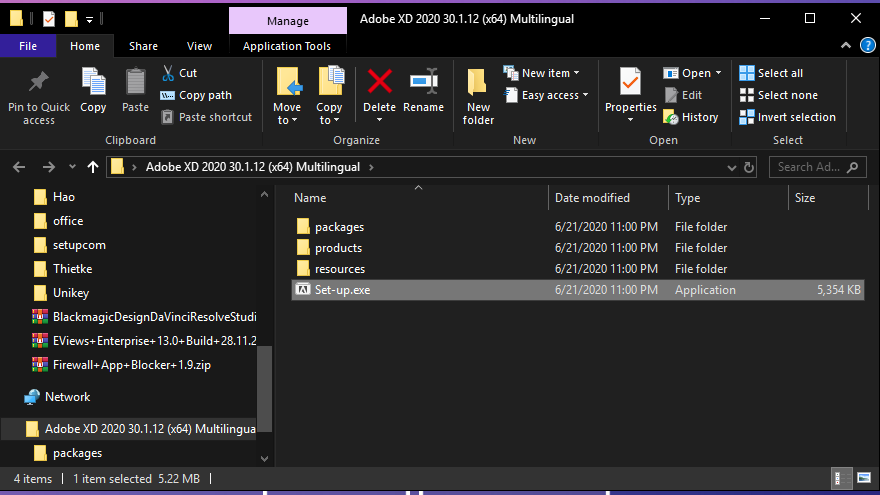This screenshot has width=880, height=495.
Task: Click the Copy ribbon icon
Action: click(93, 90)
